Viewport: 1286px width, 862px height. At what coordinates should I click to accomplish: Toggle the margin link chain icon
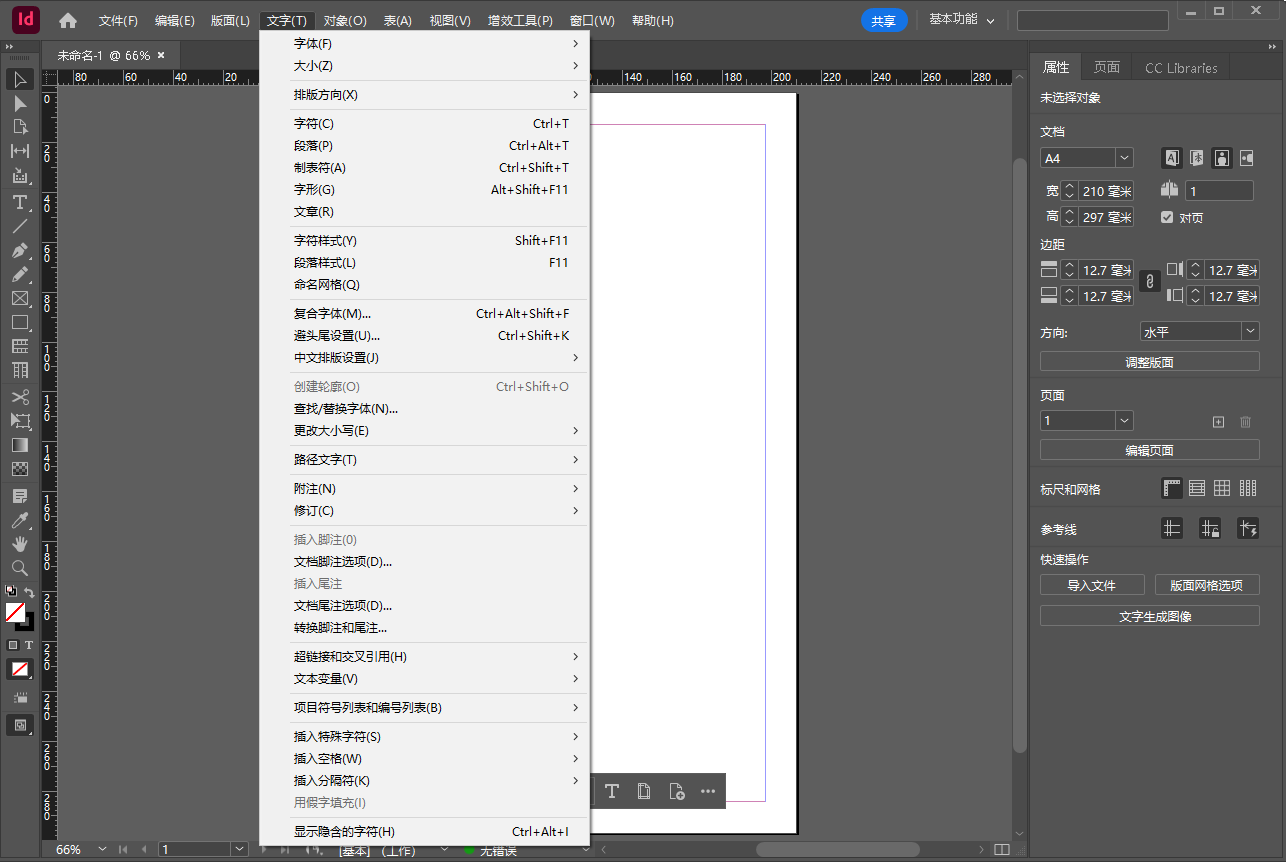point(1150,282)
